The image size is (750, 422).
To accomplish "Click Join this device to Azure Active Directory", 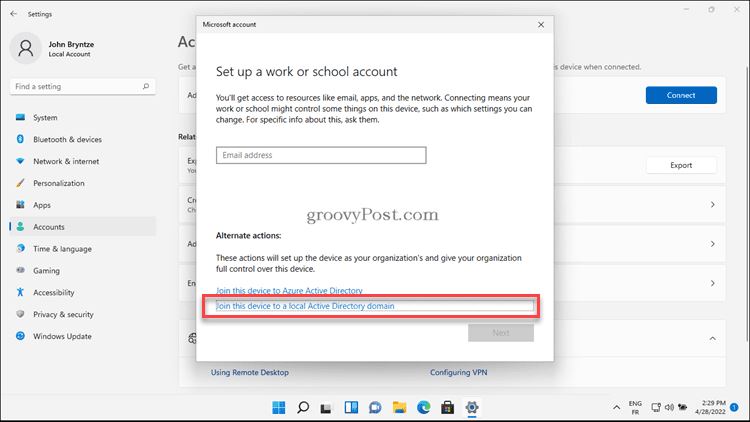I will click(x=289, y=290).
